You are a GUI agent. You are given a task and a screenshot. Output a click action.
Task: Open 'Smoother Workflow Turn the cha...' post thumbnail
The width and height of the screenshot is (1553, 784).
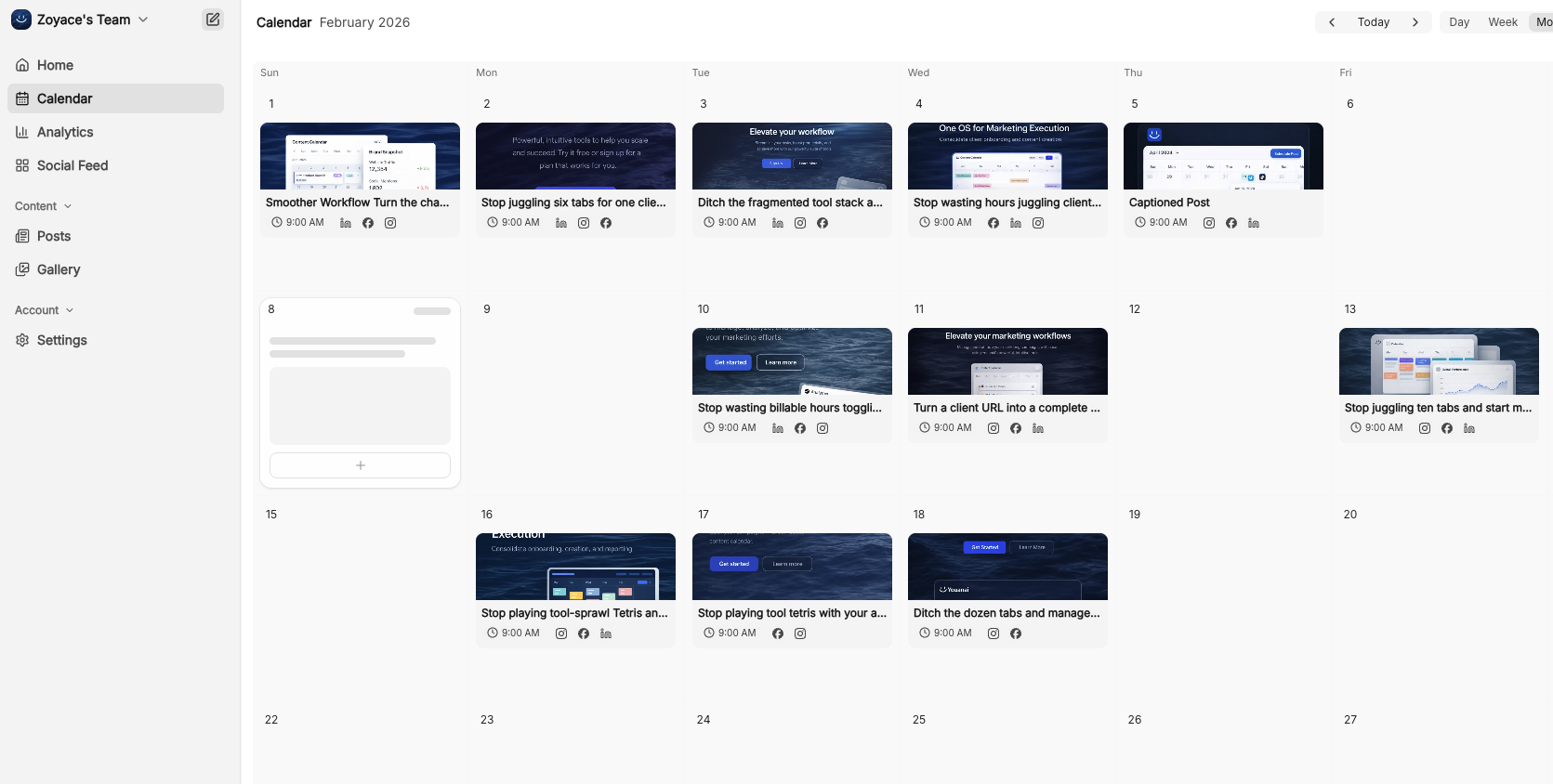coord(360,156)
